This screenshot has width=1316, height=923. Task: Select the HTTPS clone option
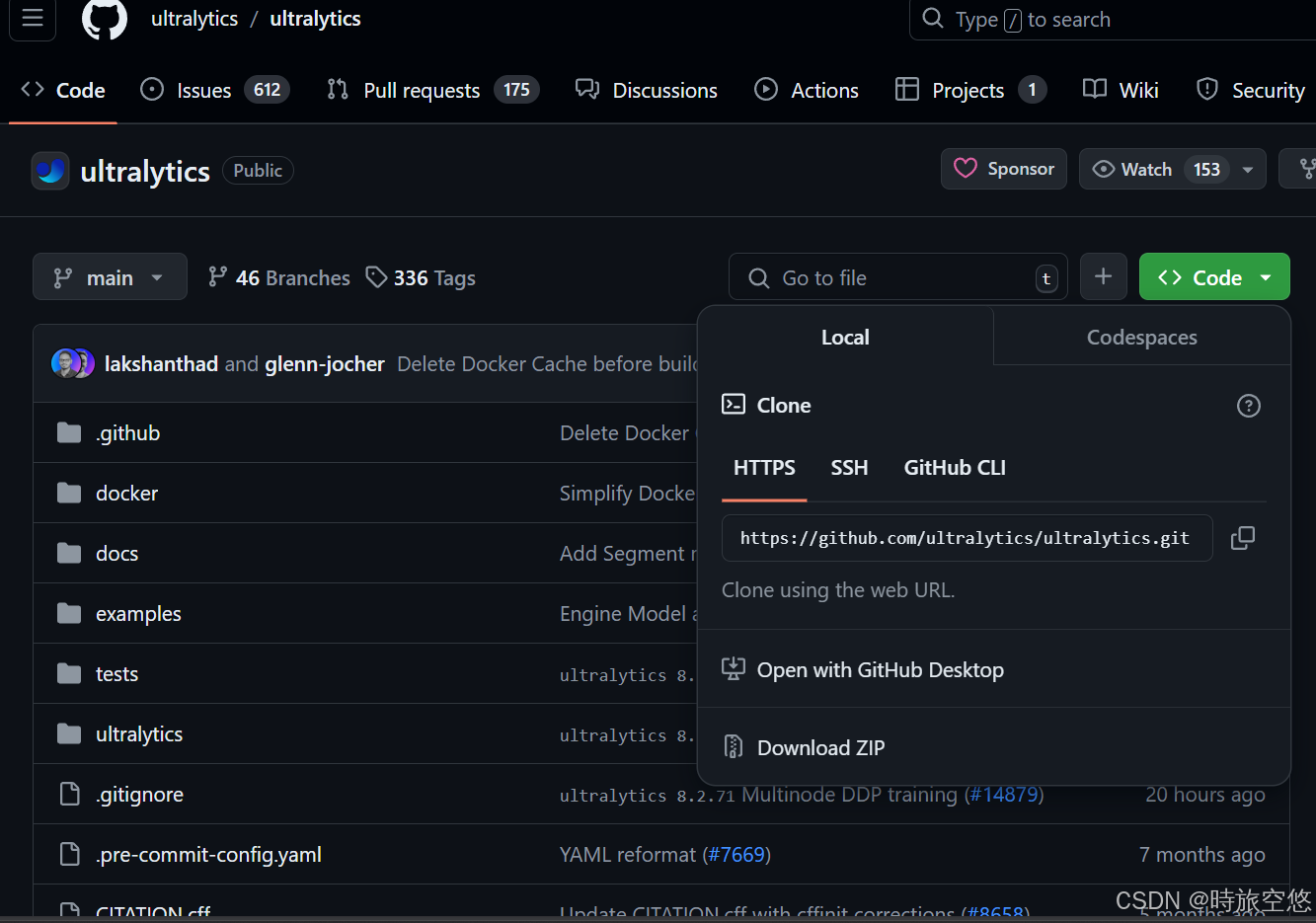point(764,468)
